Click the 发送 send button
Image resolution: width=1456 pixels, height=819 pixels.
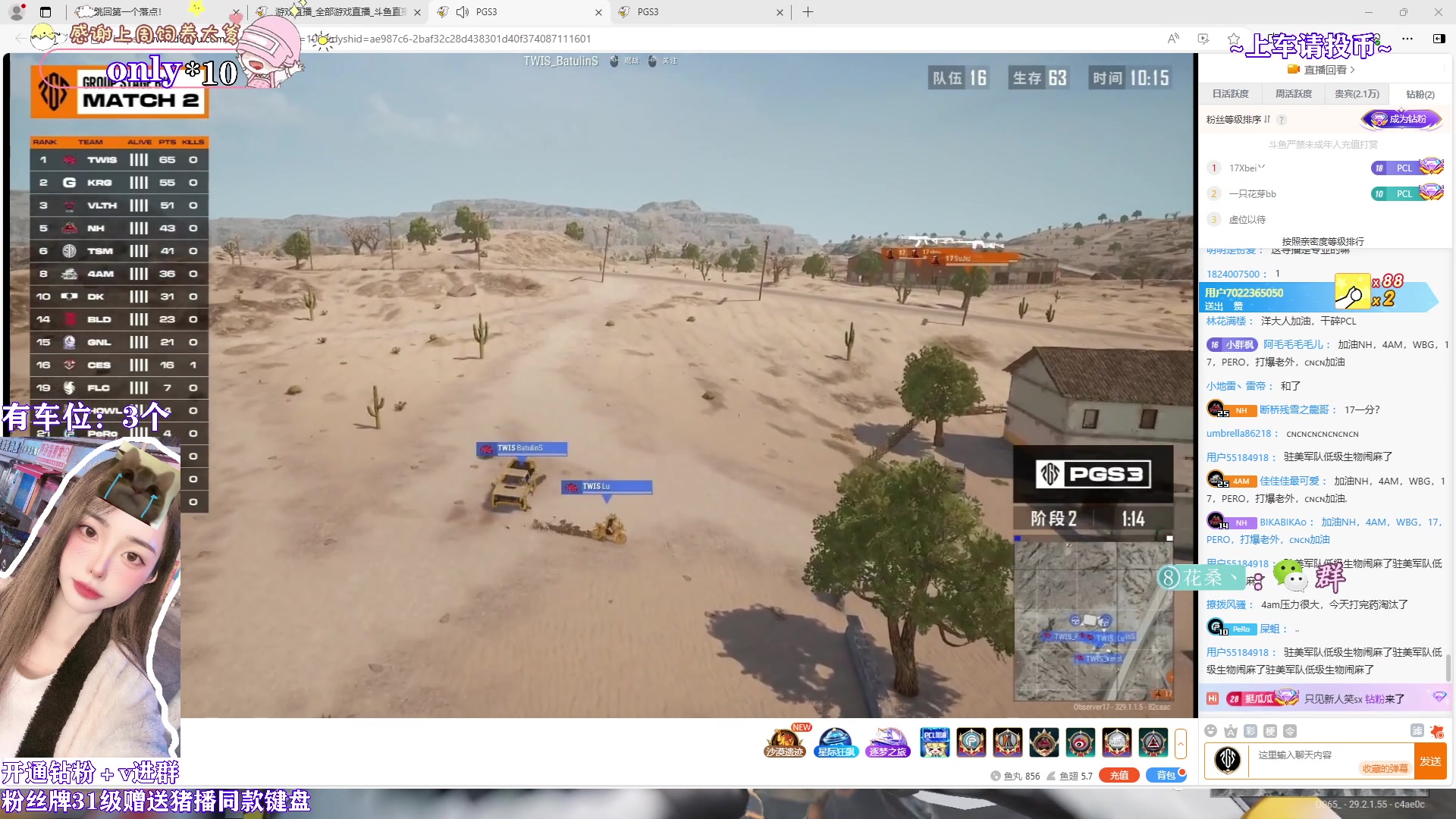click(1430, 761)
